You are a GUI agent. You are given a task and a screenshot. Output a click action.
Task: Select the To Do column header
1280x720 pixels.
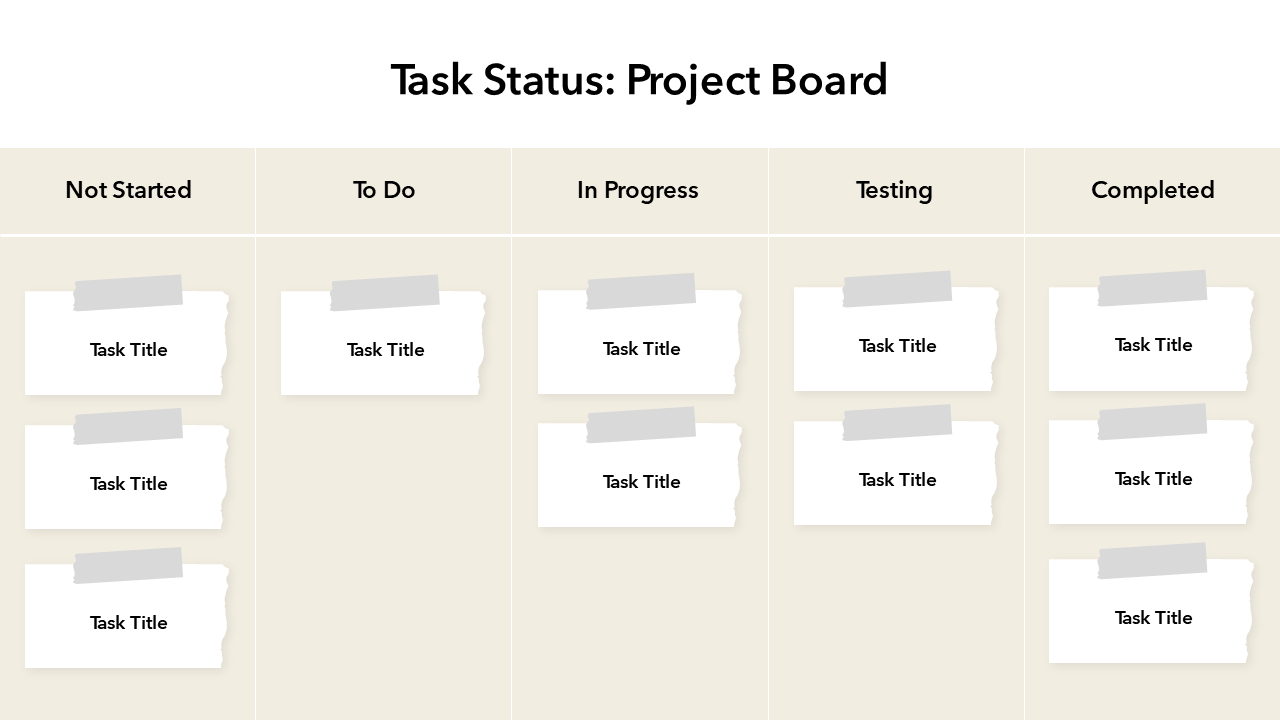point(384,190)
